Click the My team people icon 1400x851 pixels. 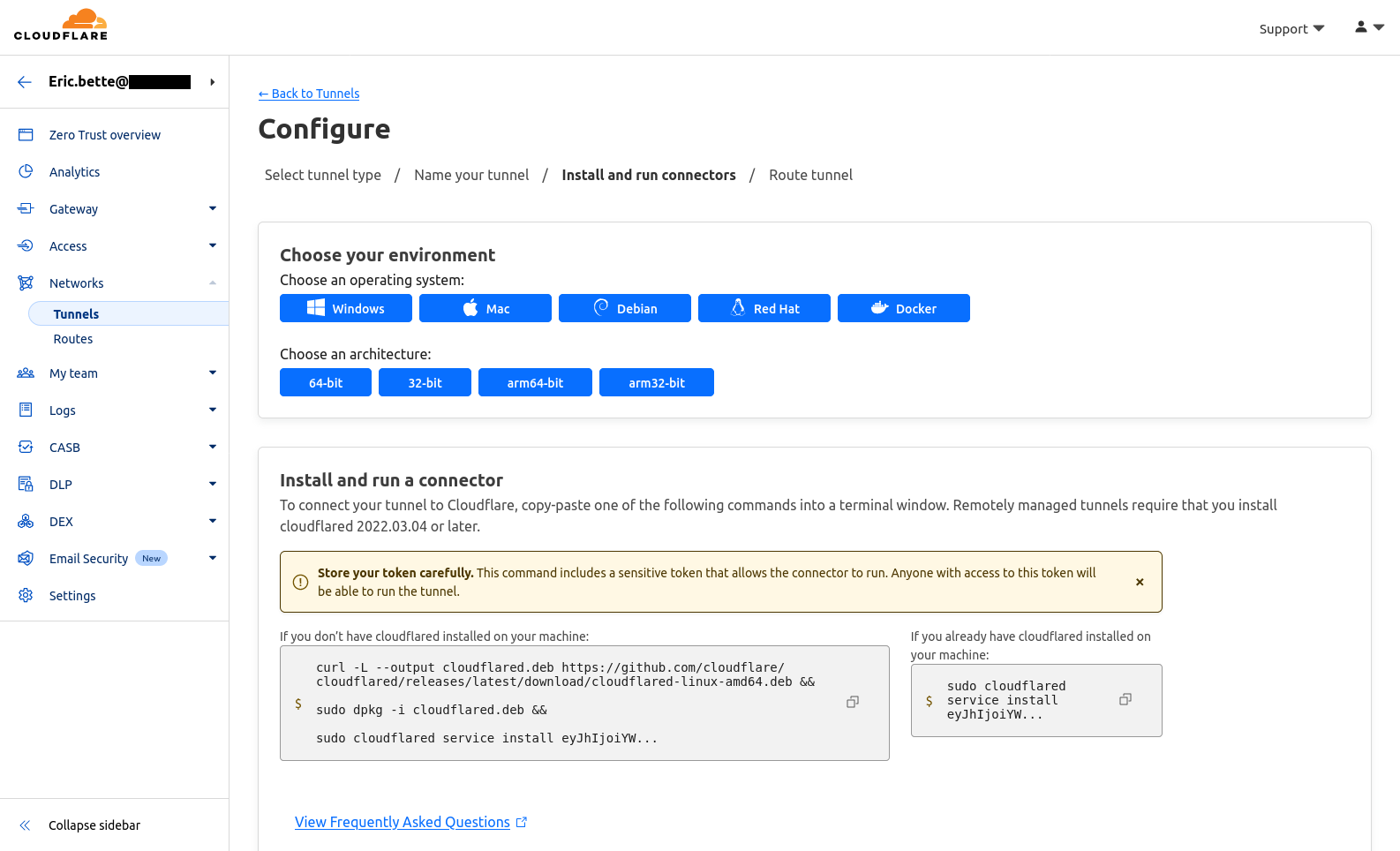[26, 373]
